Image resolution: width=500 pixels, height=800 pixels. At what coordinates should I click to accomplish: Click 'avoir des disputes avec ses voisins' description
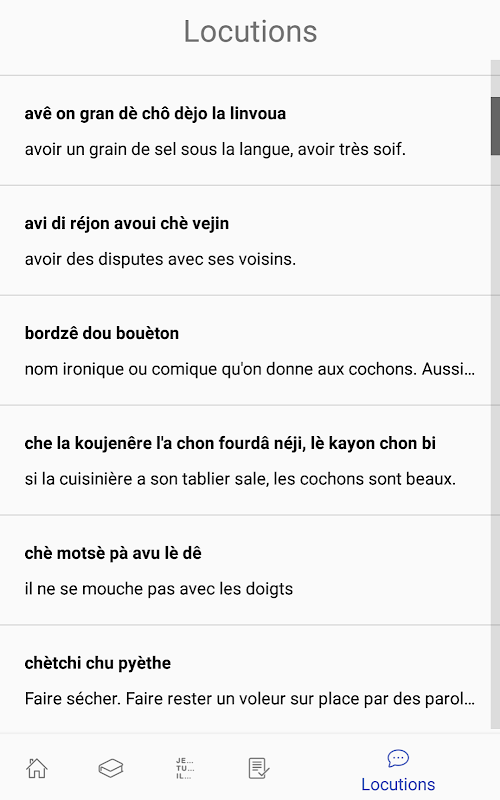160,259
